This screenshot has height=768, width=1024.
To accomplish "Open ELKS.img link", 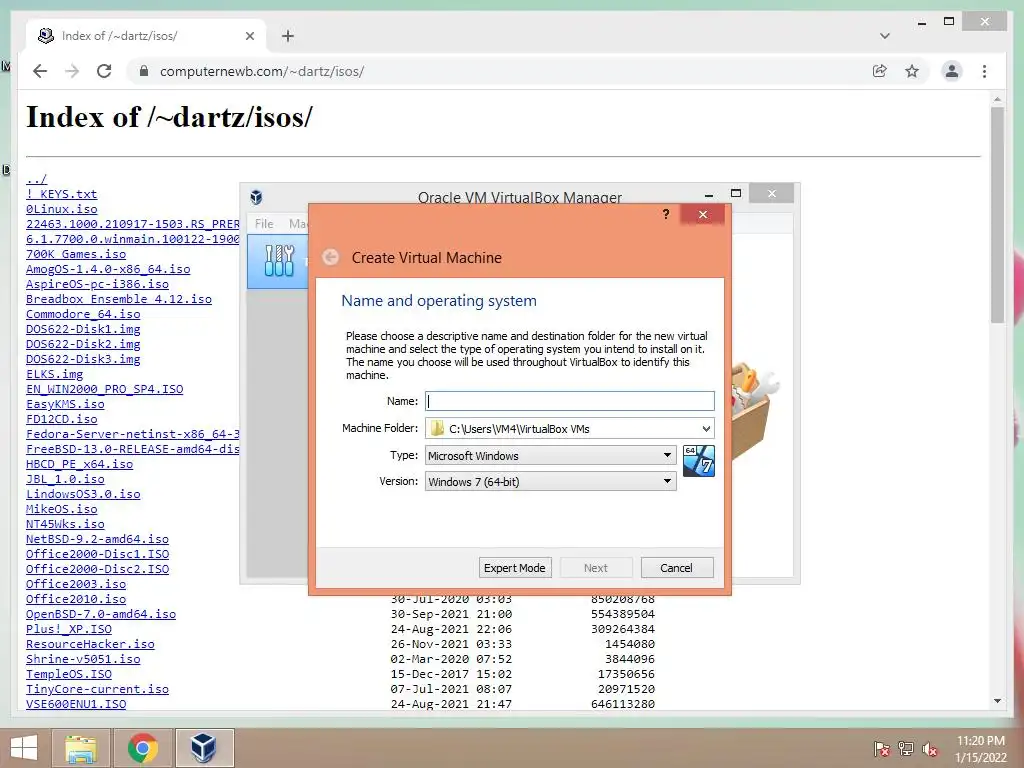I will click(54, 374).
